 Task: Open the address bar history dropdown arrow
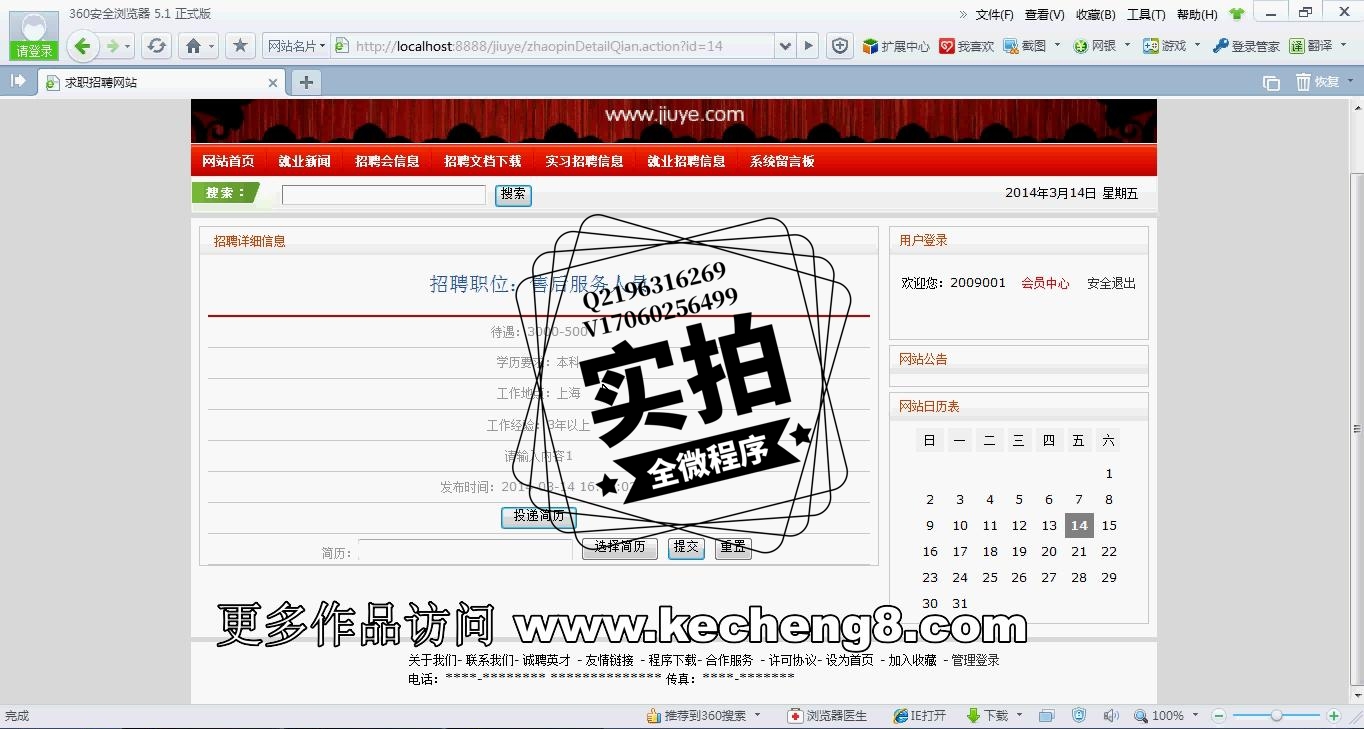coord(785,46)
